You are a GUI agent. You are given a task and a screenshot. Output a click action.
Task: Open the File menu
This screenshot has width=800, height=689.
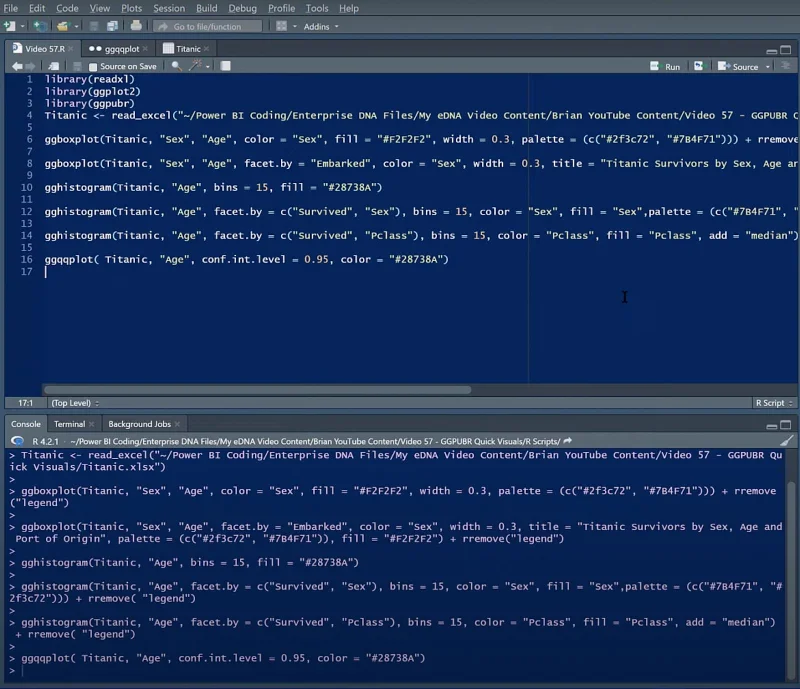pos(11,8)
